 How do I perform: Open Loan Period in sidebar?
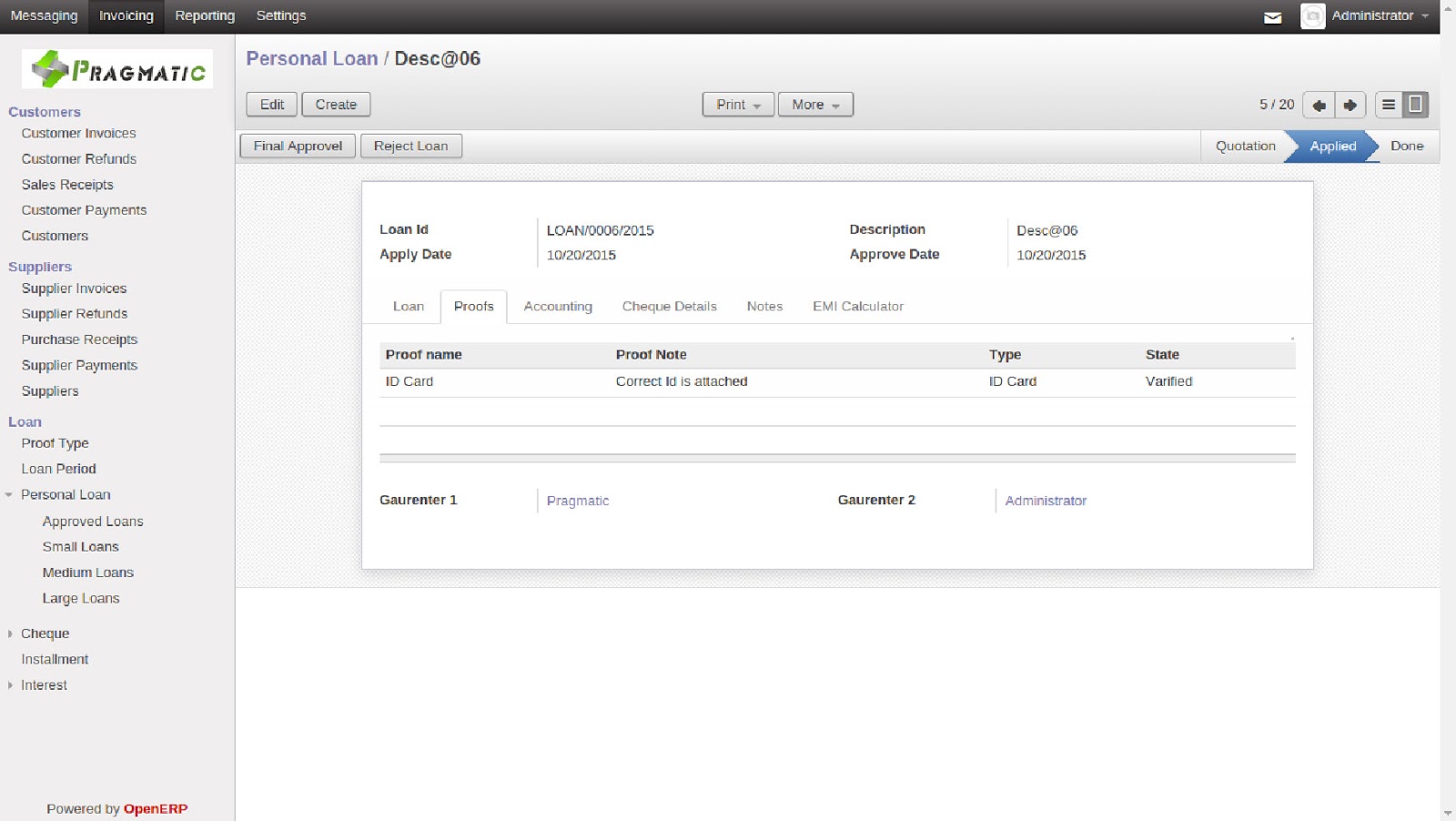(x=58, y=469)
